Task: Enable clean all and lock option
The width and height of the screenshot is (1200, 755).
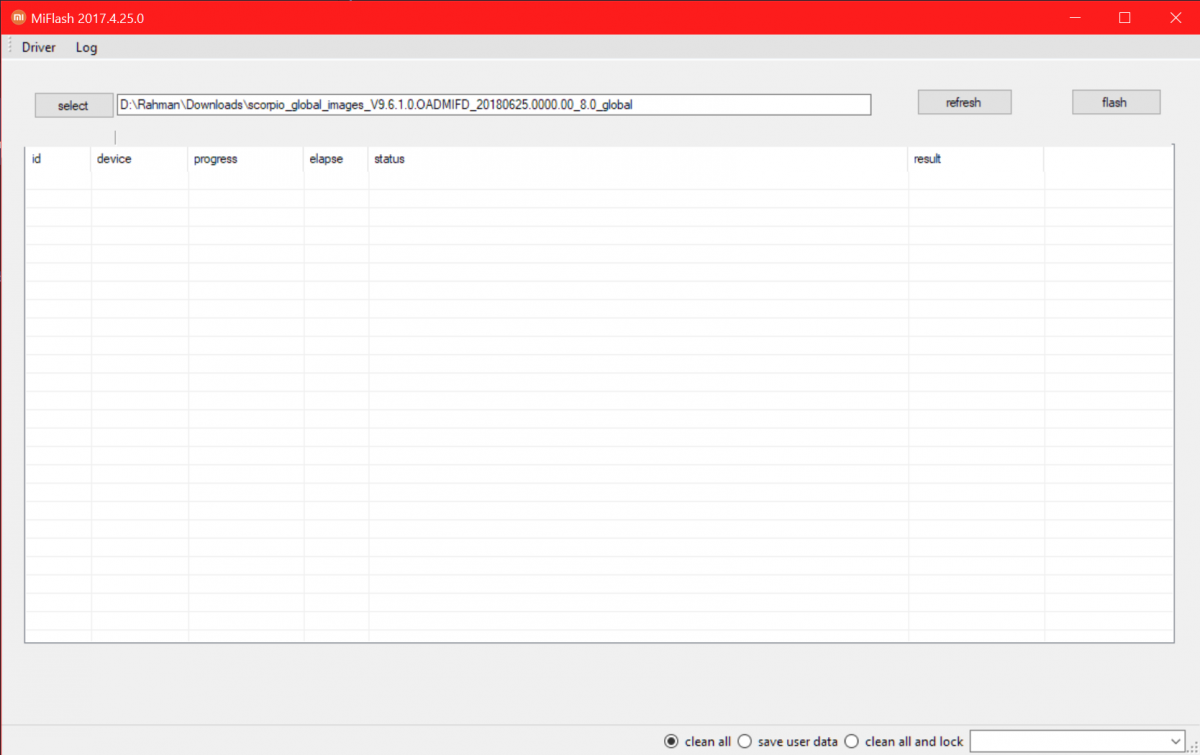Action: tap(904, 741)
